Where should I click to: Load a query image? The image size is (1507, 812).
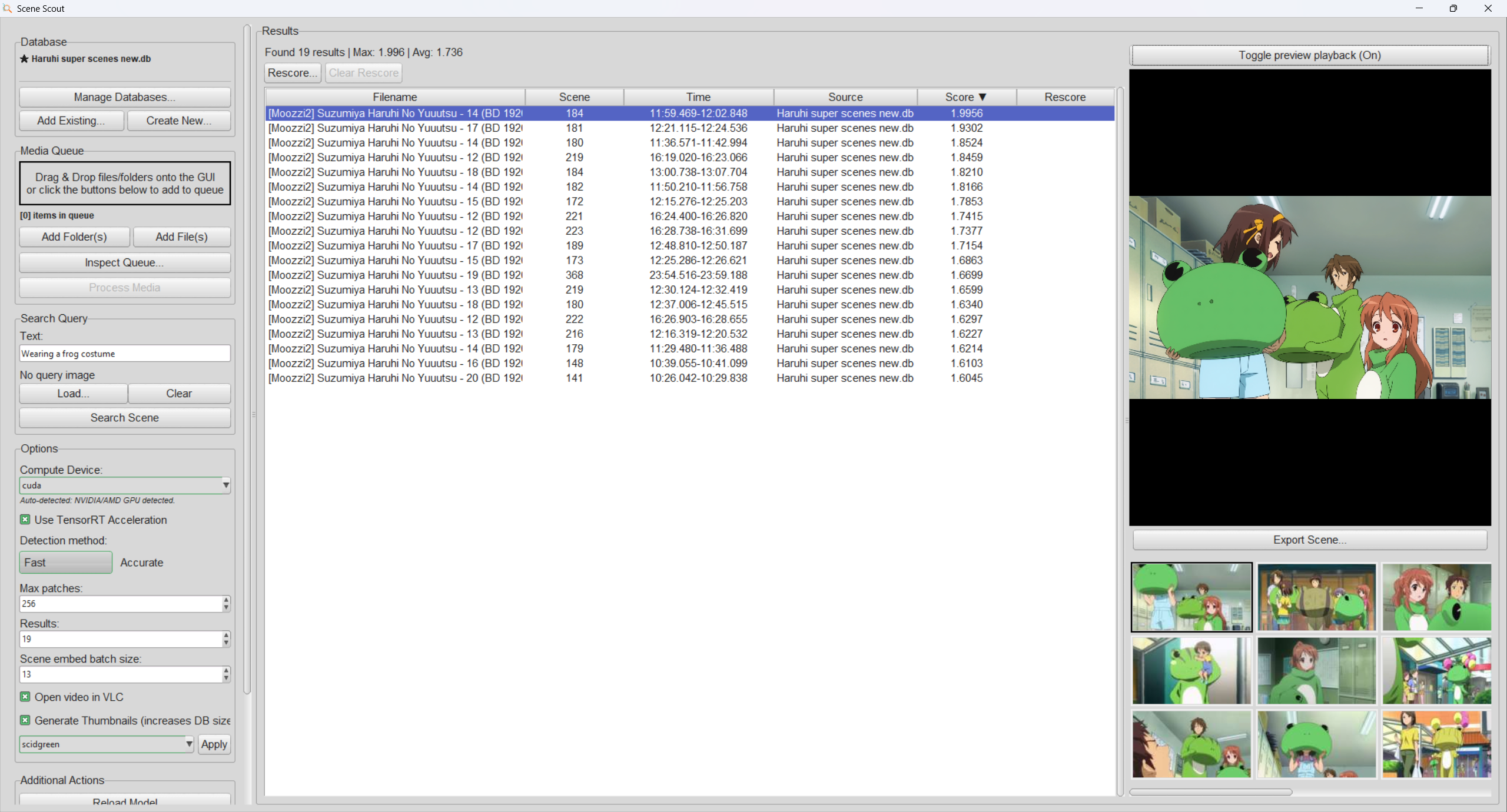(x=74, y=394)
